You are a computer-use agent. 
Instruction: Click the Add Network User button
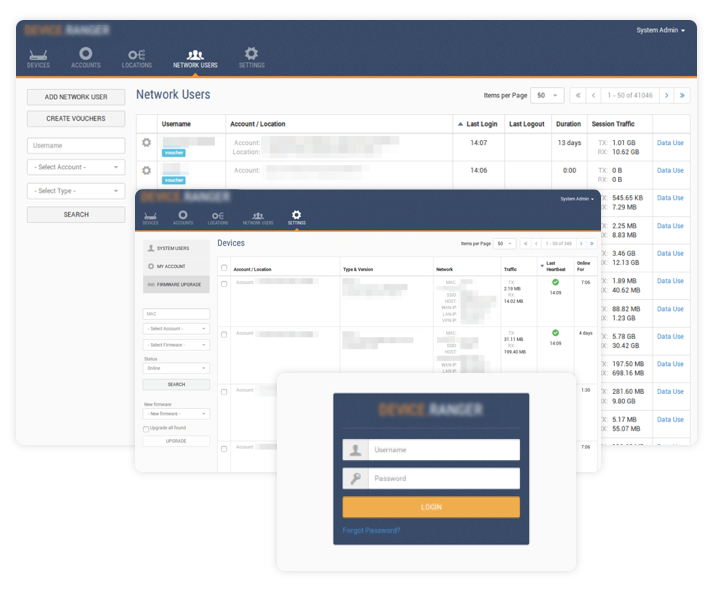click(76, 97)
